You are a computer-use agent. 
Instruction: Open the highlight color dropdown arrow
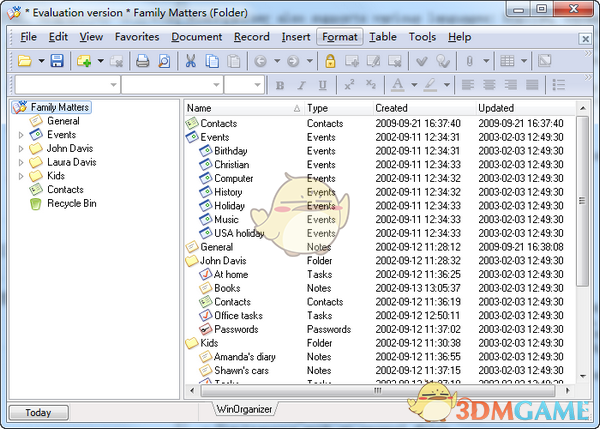[x=446, y=85]
